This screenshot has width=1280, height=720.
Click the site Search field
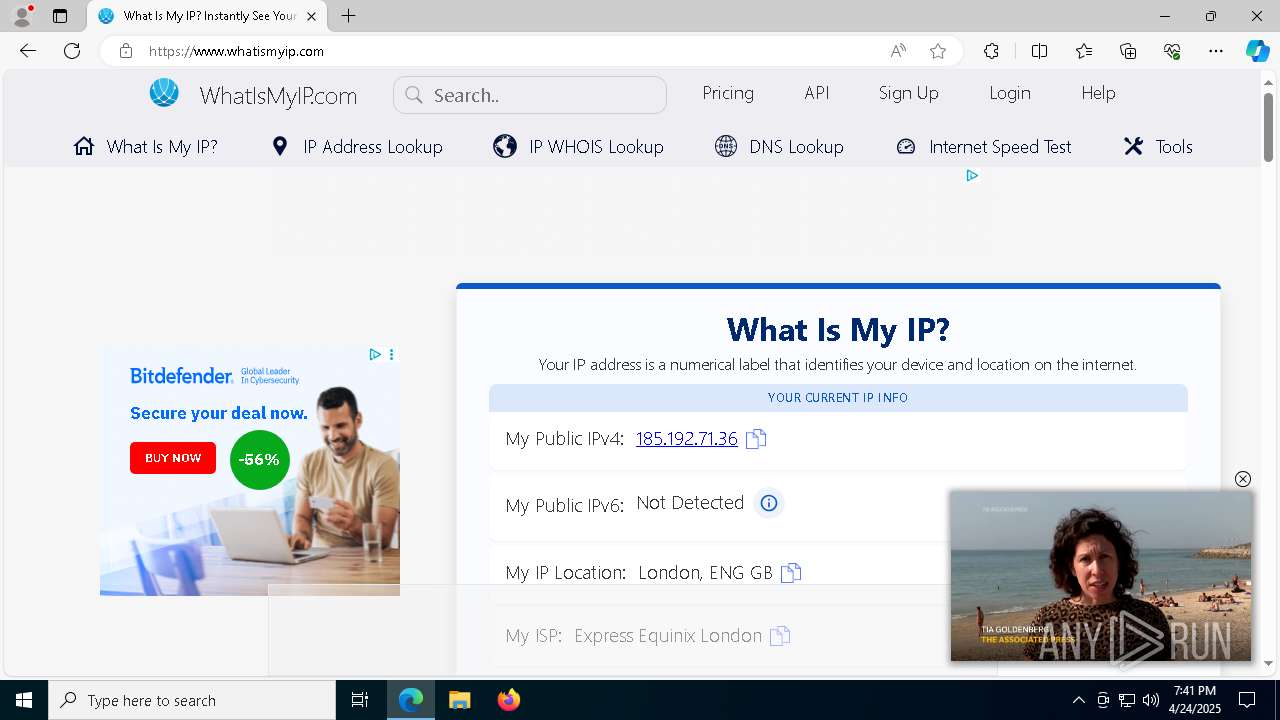tap(530, 95)
